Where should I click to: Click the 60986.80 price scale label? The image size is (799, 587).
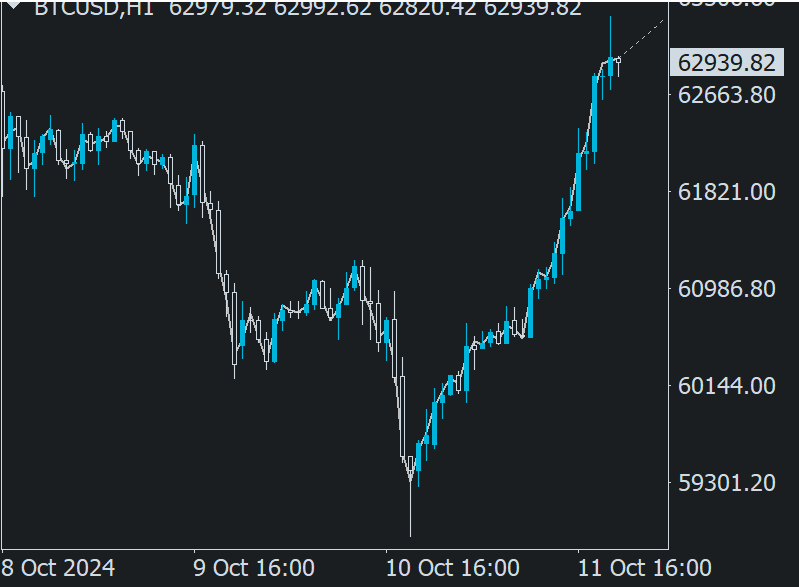point(727,289)
